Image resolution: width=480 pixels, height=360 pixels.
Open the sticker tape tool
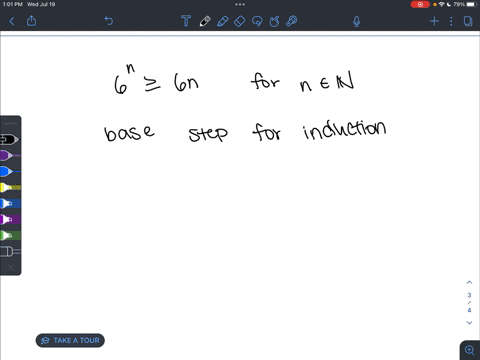coord(292,21)
